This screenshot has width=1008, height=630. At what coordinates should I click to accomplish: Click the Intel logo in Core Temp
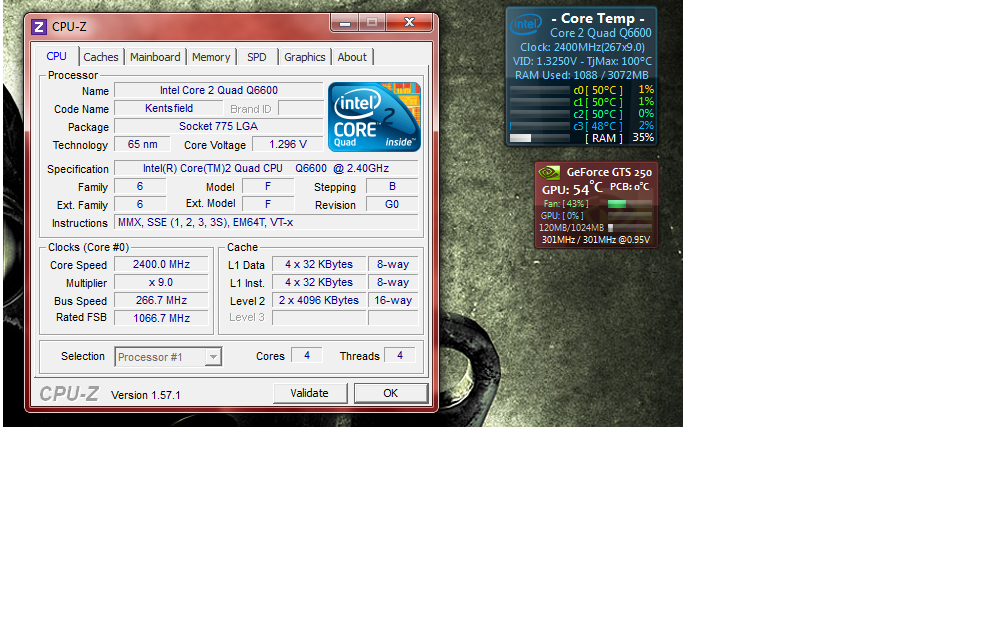527,23
